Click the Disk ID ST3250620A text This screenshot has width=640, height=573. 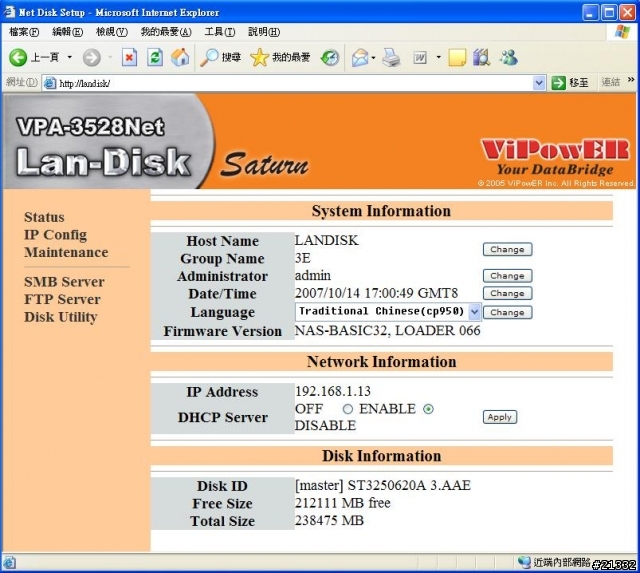383,485
